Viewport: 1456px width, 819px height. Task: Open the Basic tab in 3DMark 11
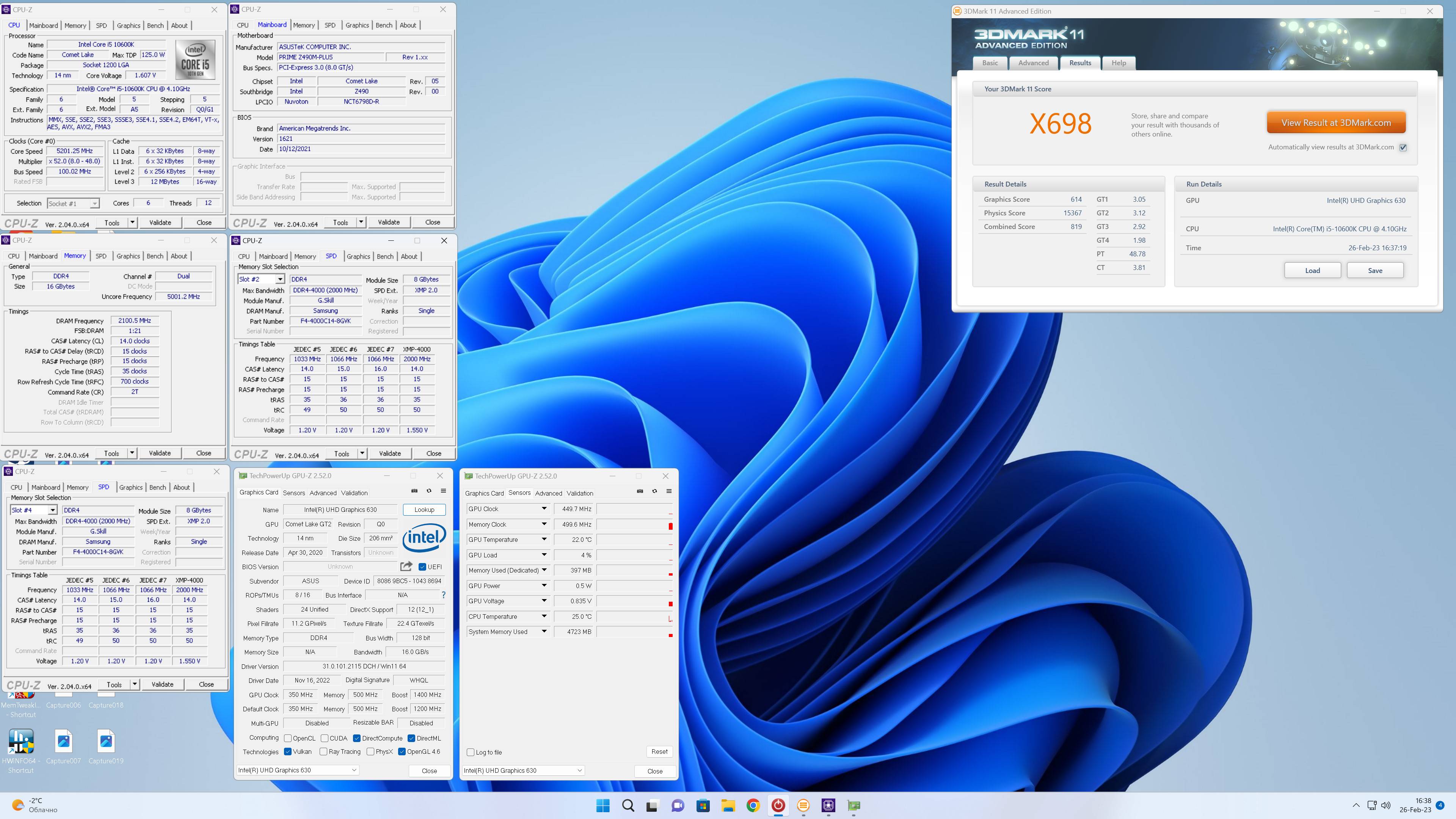(x=990, y=63)
